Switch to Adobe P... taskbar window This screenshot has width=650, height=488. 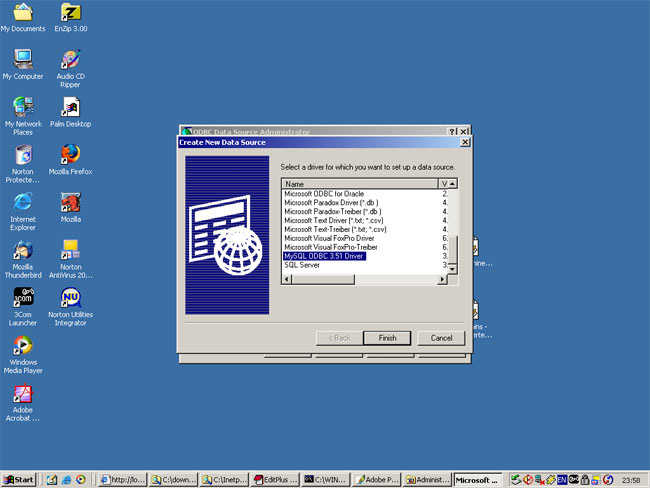376,480
